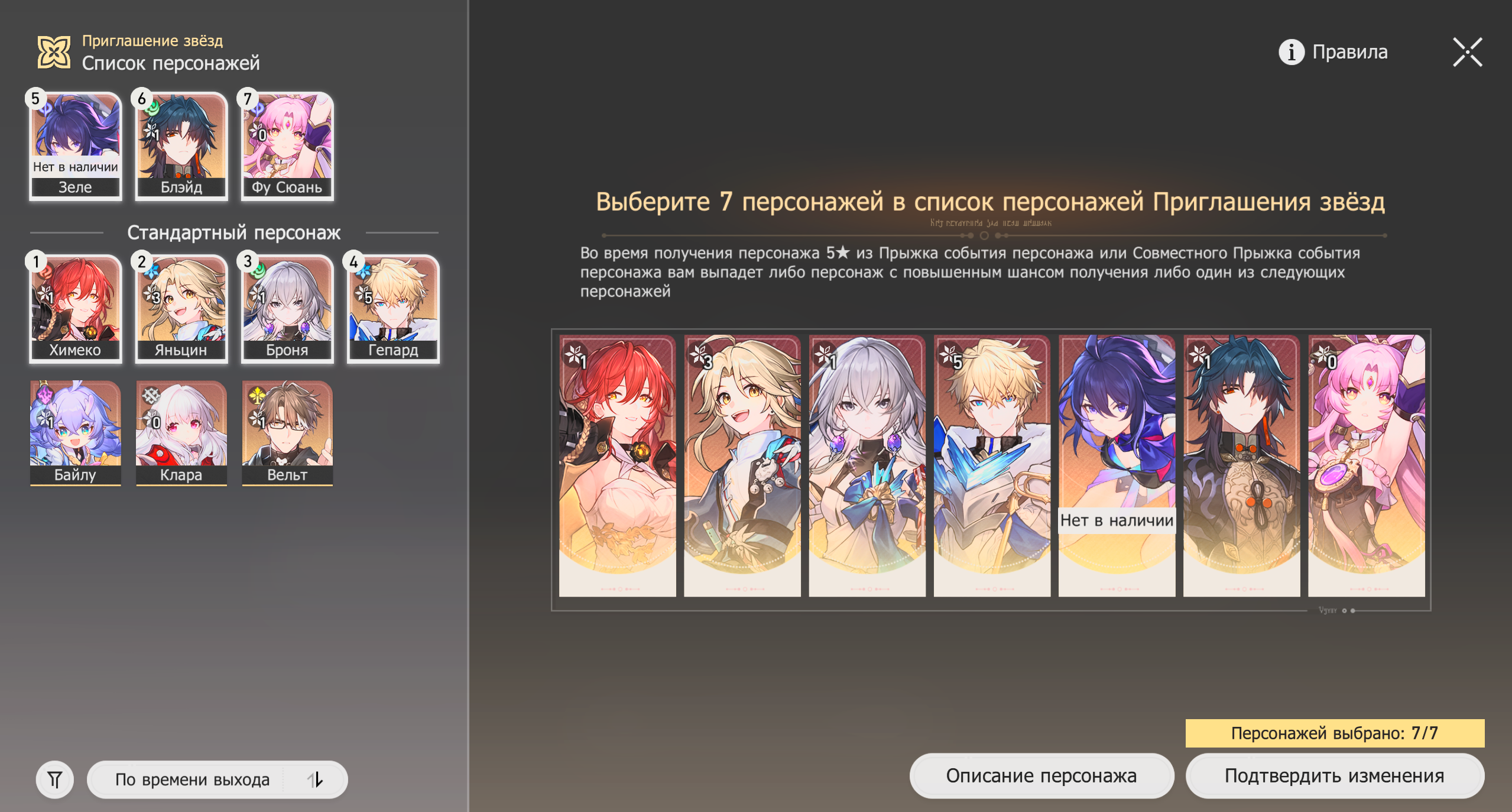Toggle Фу Сюань selection in slot 7
The image size is (1512, 812).
coord(287,145)
